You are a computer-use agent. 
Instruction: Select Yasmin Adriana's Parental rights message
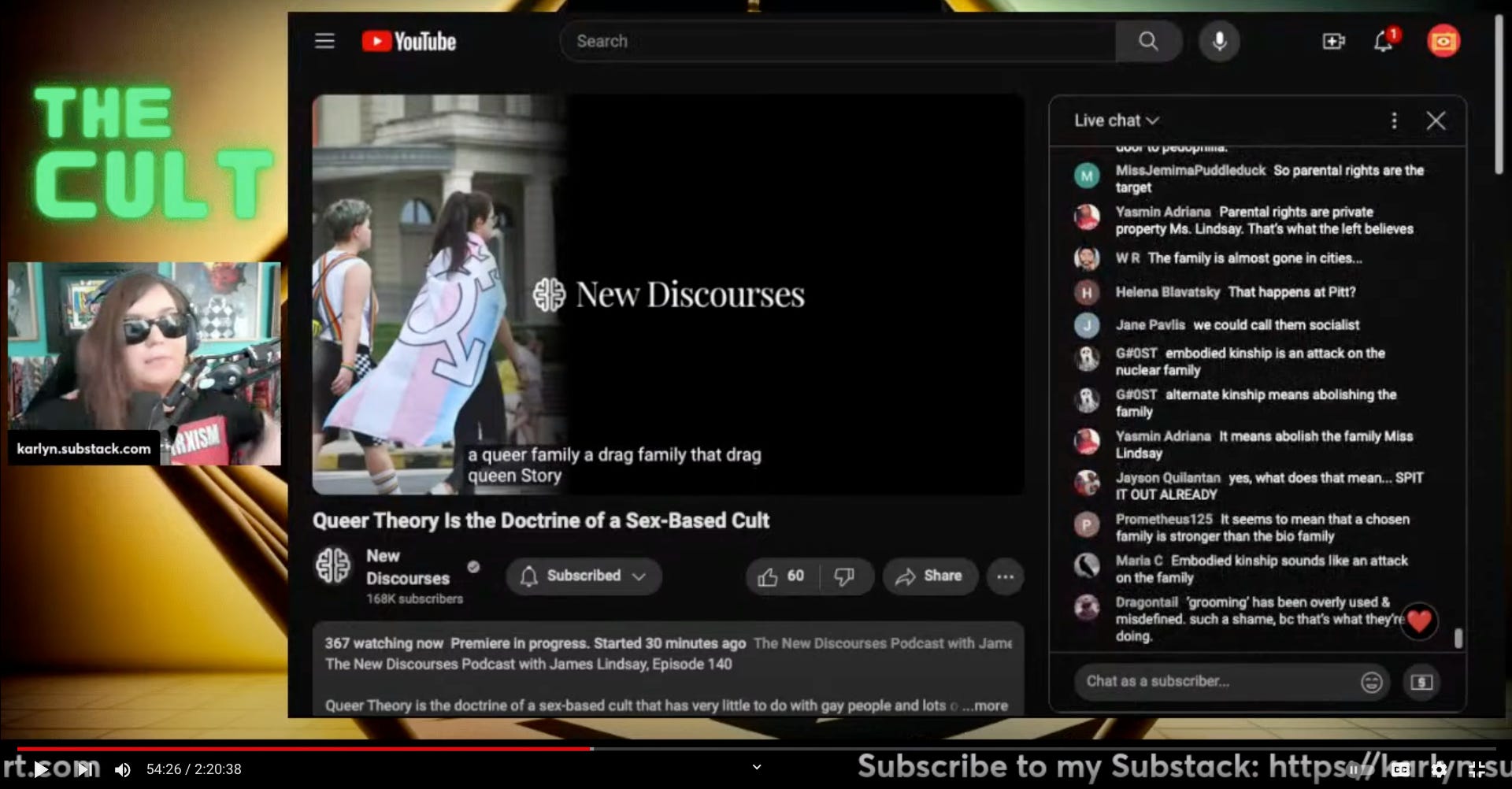(1264, 220)
